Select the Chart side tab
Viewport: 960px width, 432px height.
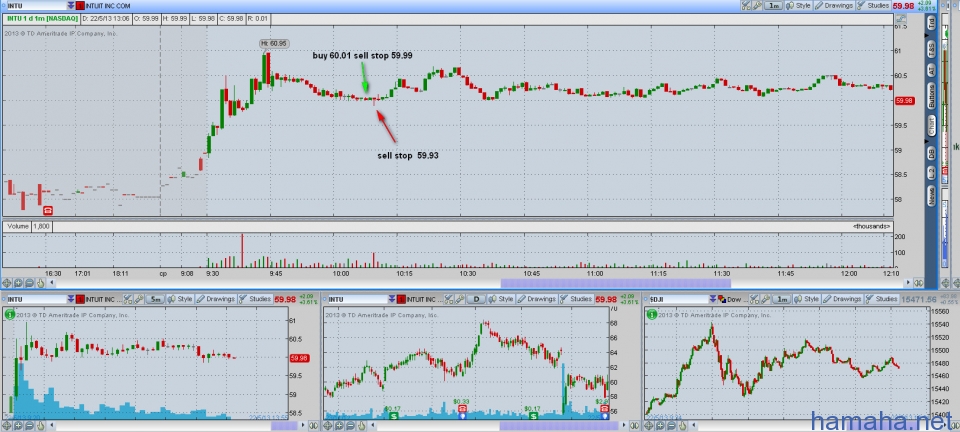(x=931, y=127)
